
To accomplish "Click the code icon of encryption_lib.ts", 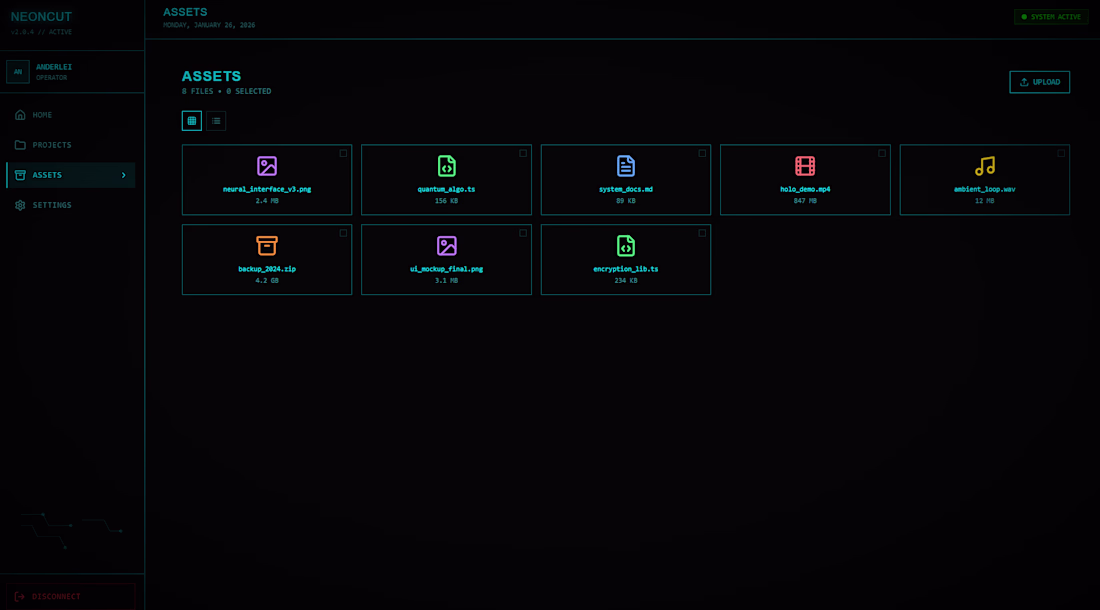I will click(626, 246).
